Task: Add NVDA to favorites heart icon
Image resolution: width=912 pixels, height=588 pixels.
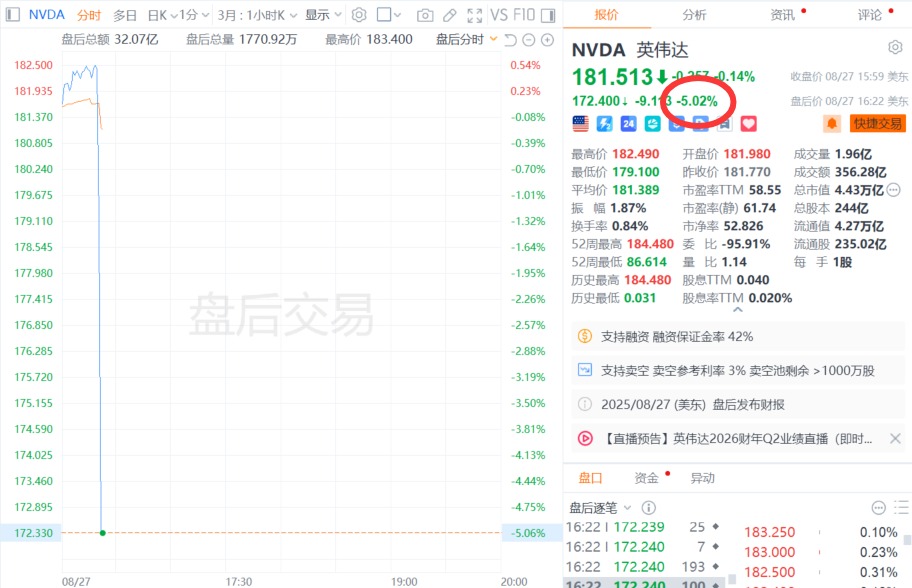Action: [749, 123]
